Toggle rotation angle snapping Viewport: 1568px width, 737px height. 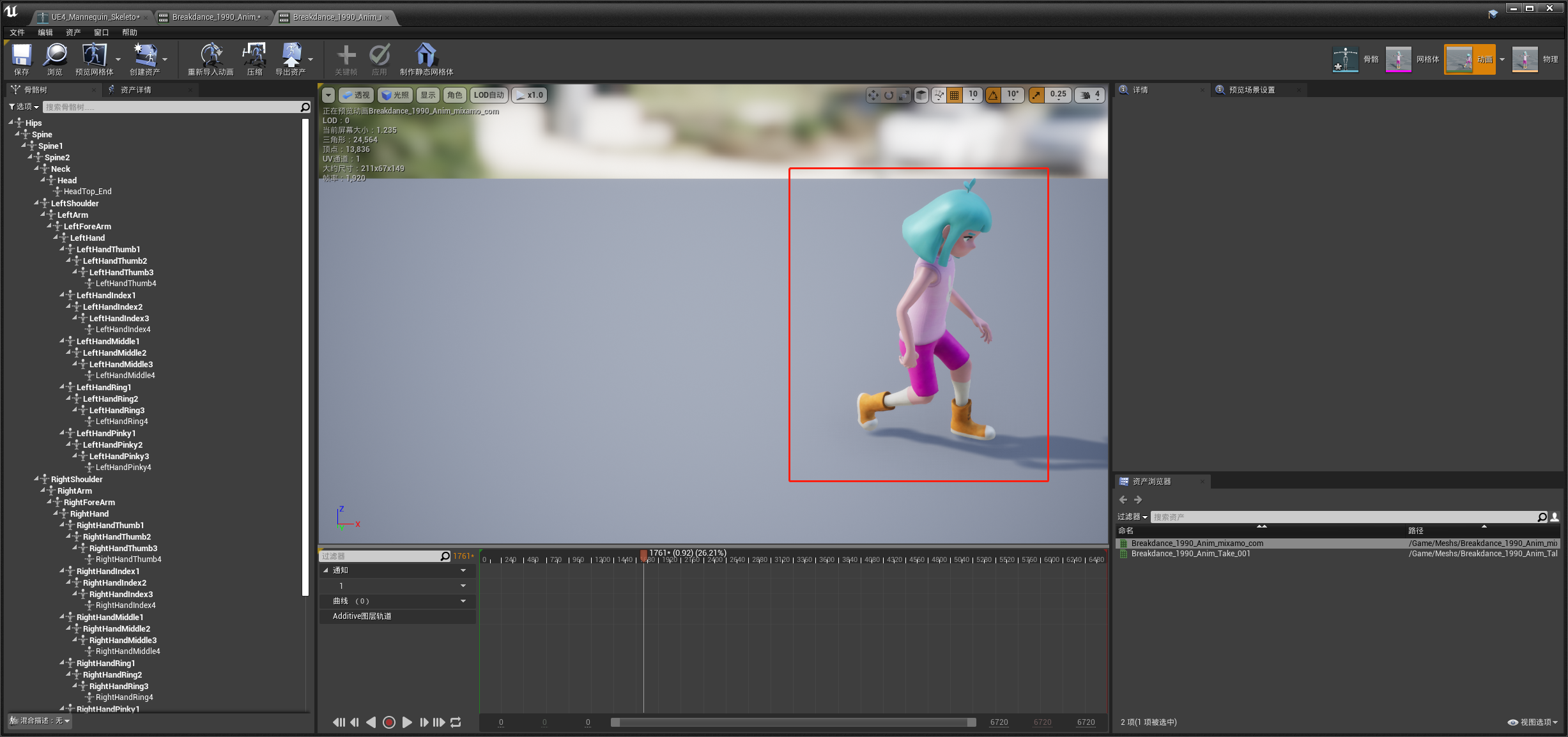(x=994, y=95)
